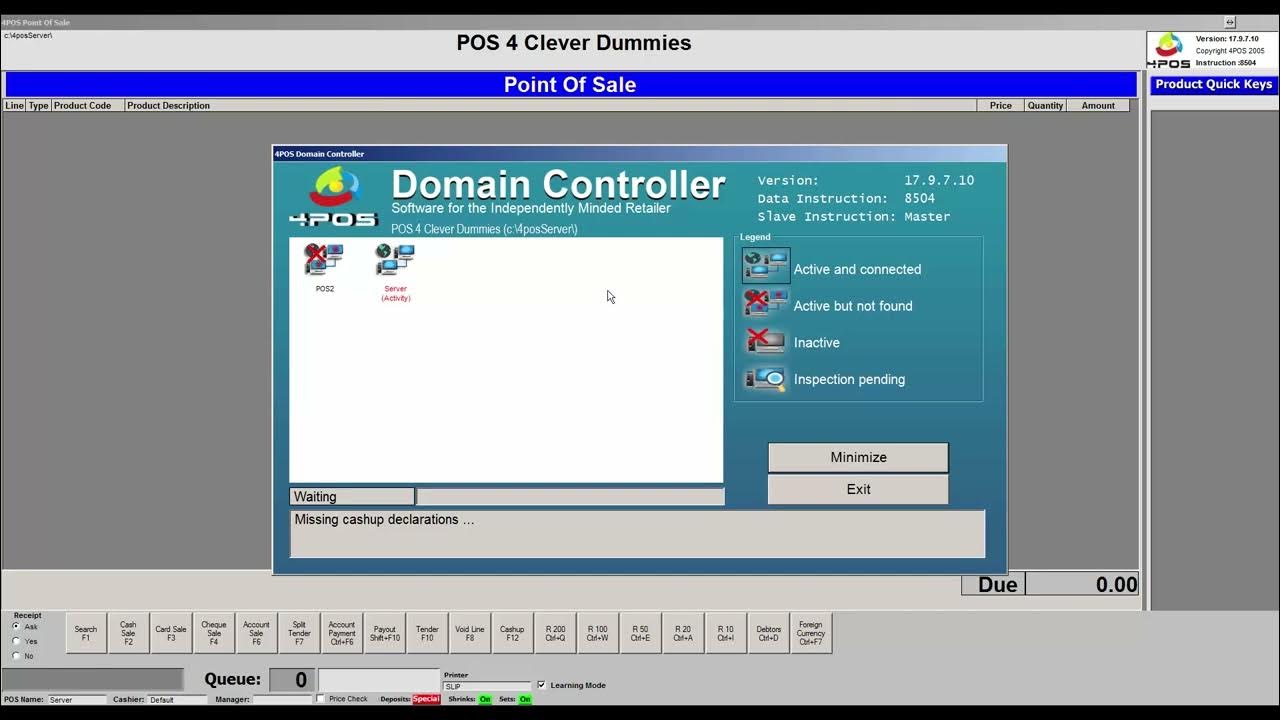Click the R 20 quick tender button

click(x=683, y=633)
